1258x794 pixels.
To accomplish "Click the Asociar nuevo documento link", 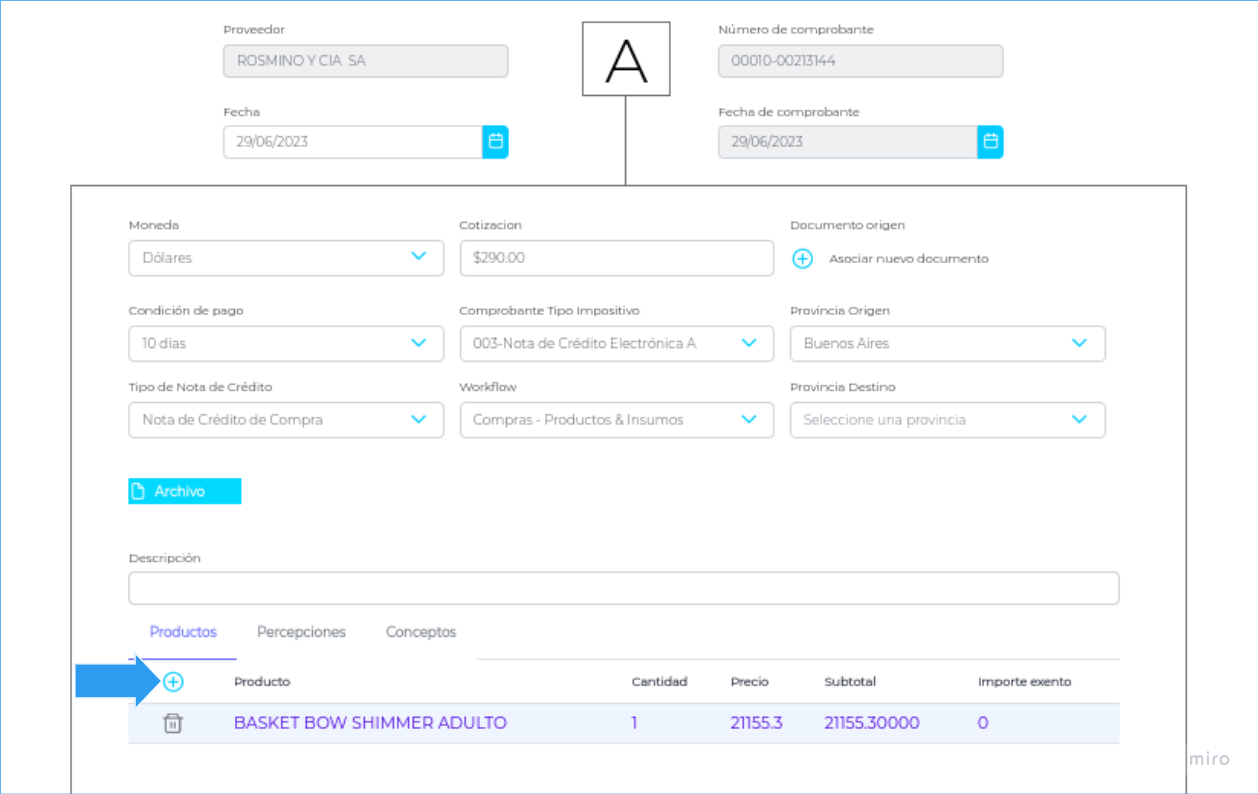I will click(x=908, y=259).
